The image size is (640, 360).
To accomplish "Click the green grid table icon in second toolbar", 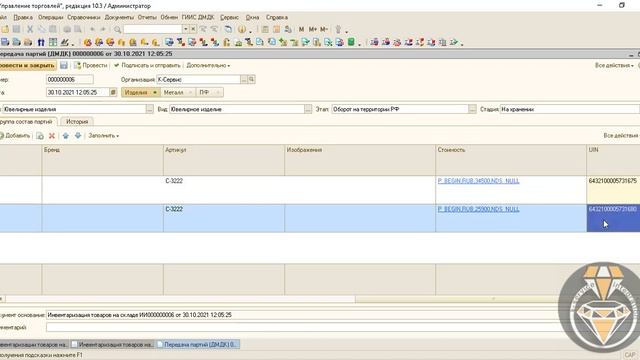I will 53,42.
